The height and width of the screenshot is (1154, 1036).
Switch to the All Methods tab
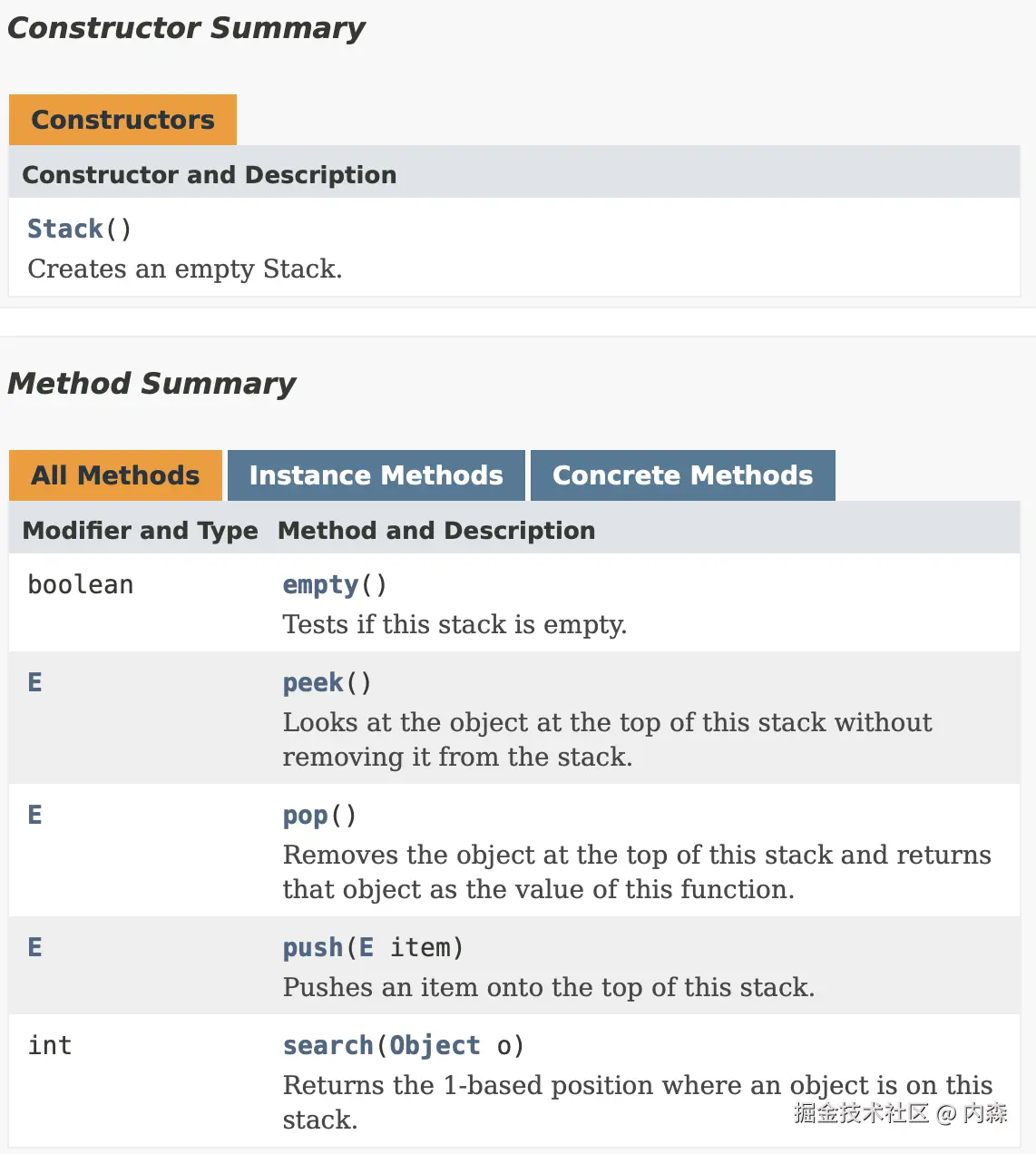coord(115,475)
